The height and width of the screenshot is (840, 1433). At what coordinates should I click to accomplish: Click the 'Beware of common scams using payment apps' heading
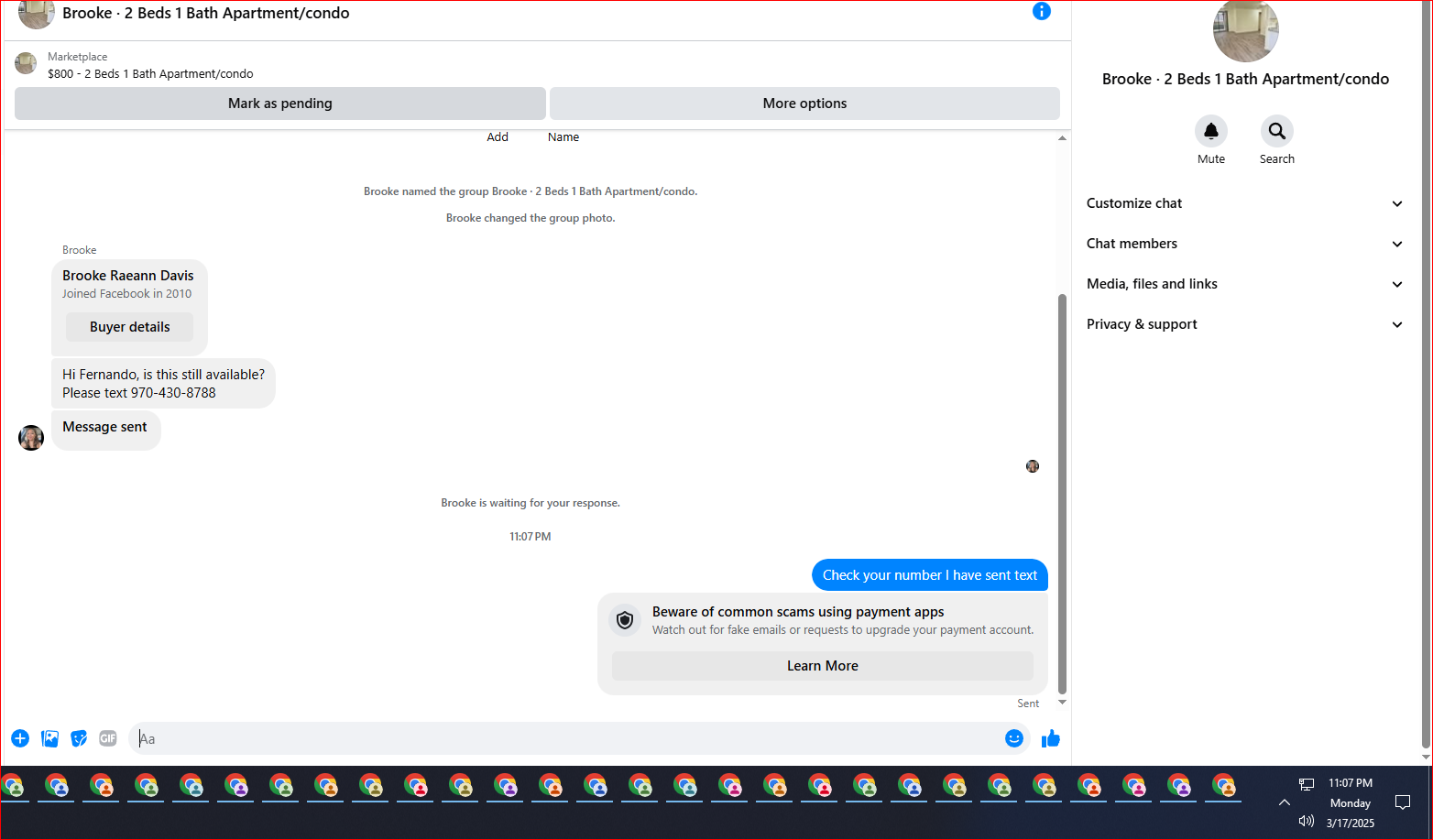[798, 612]
